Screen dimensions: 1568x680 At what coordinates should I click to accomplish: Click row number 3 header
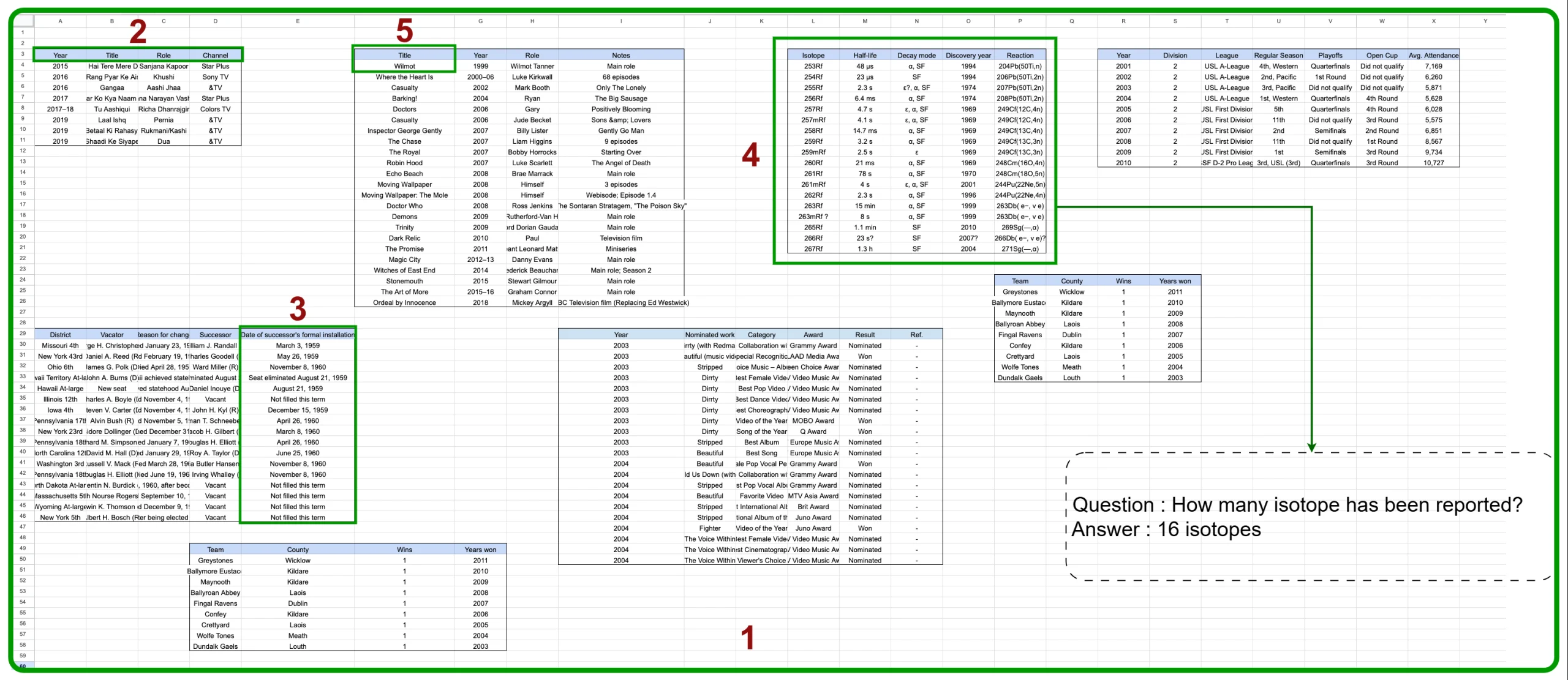pyautogui.click(x=23, y=54)
